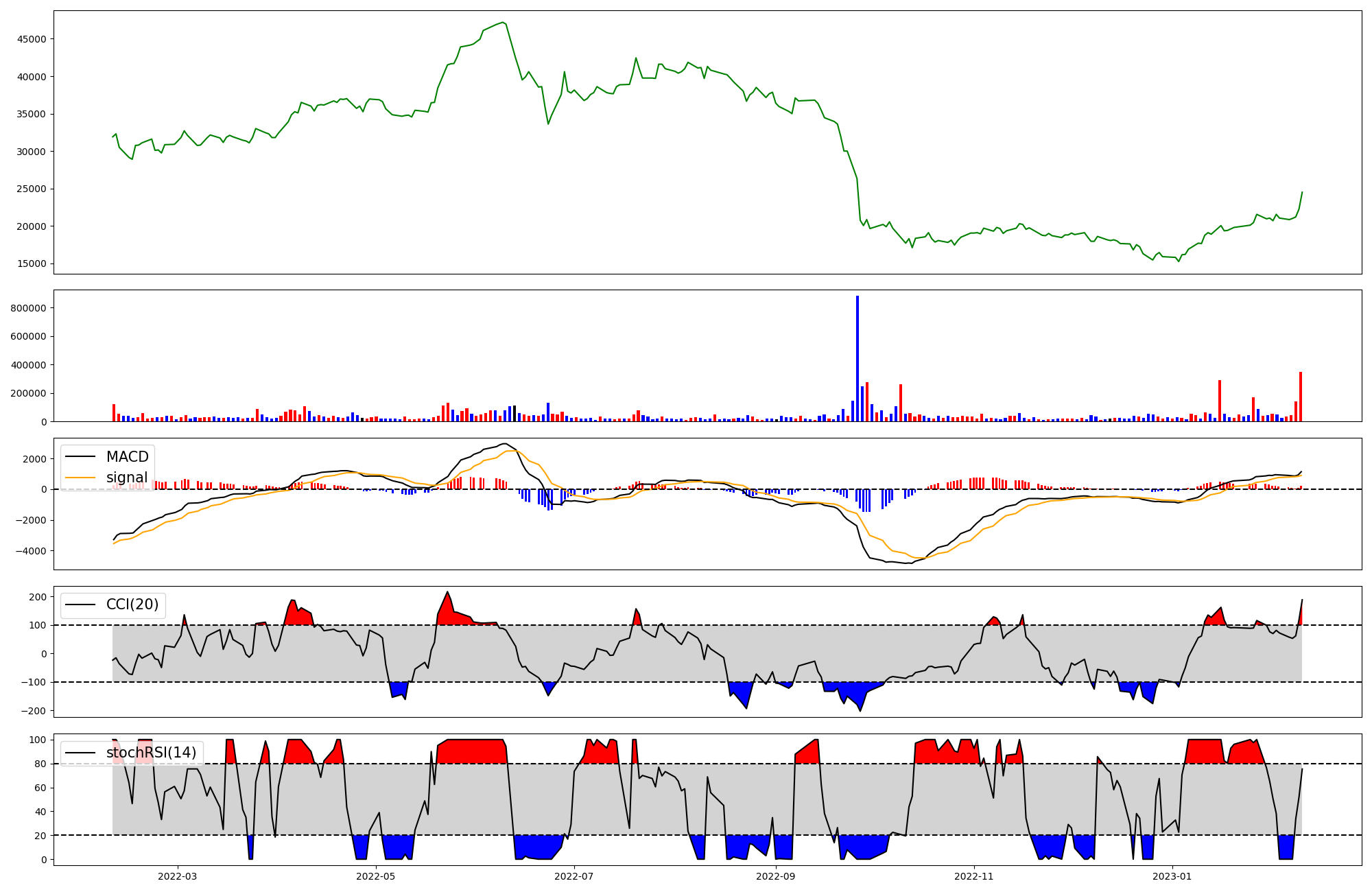
Task: Click the 2022-05 x-axis date label
Action: click(x=376, y=876)
